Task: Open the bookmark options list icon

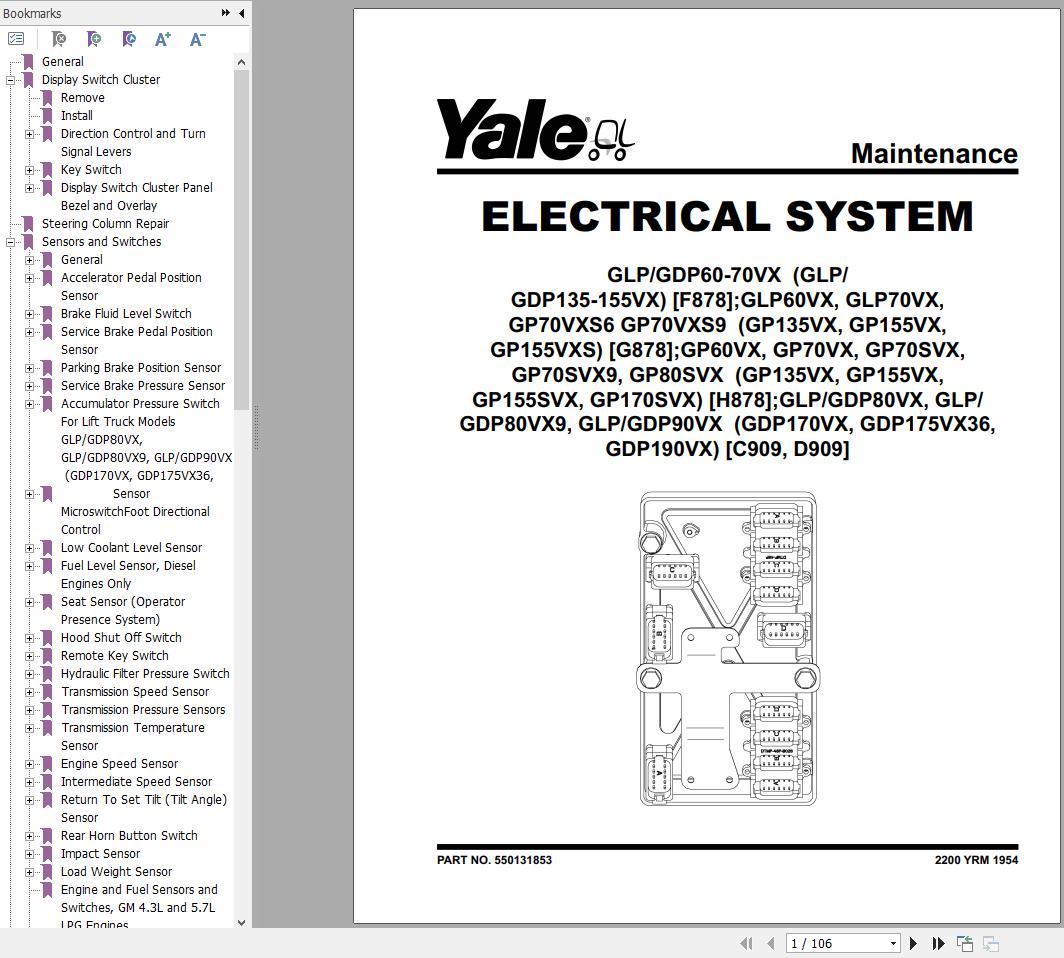Action: [x=16, y=39]
